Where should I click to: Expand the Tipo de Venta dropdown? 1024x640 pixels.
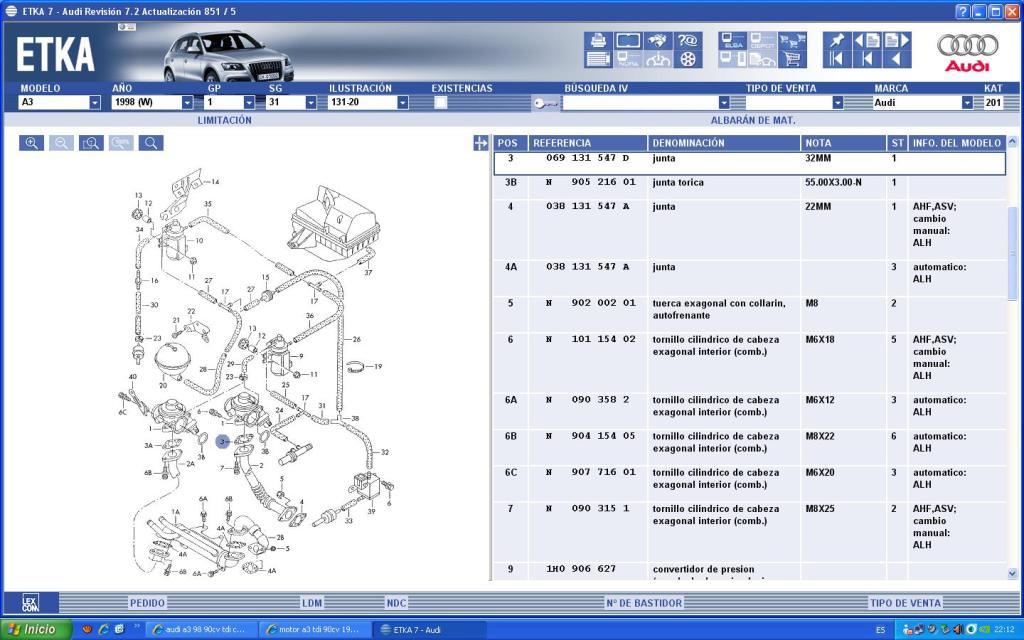pyautogui.click(x=838, y=103)
